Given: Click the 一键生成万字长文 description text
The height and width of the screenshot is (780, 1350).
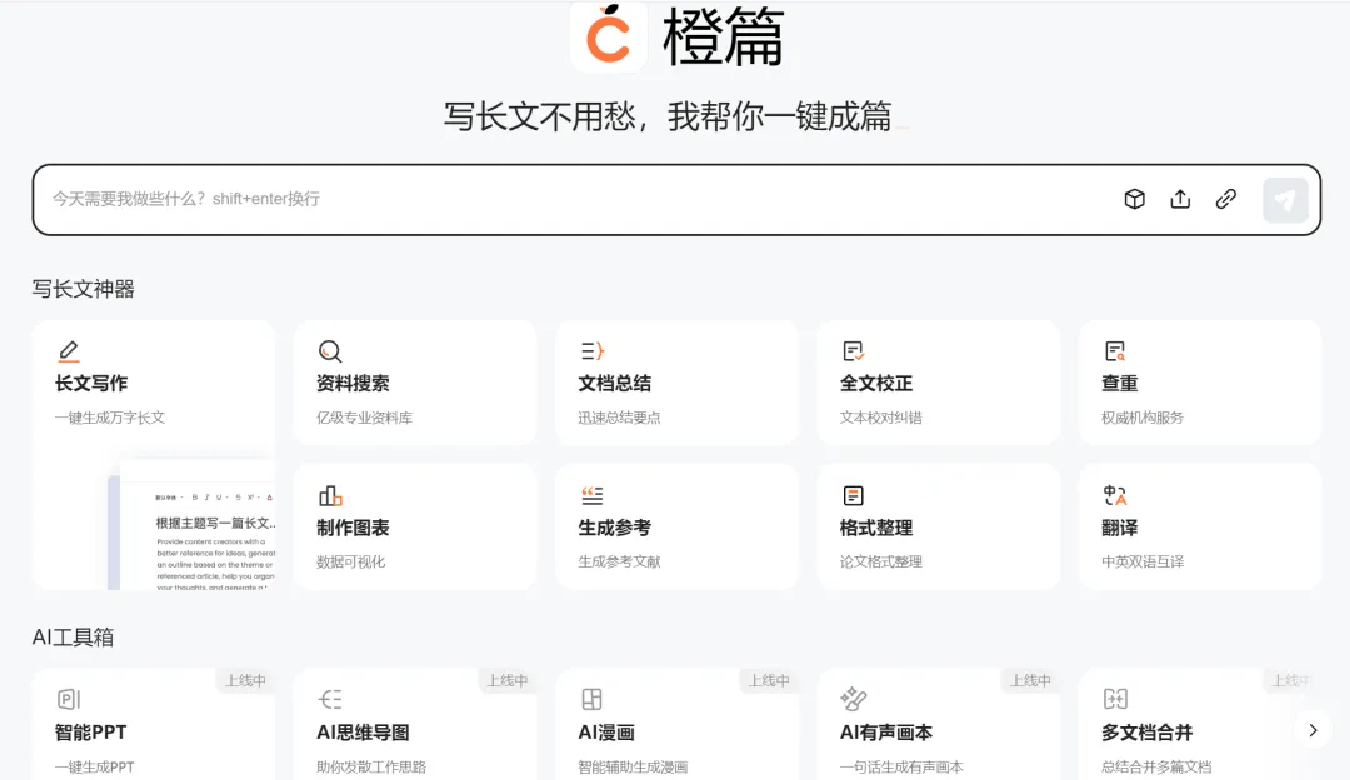Looking at the screenshot, I should coord(110,417).
